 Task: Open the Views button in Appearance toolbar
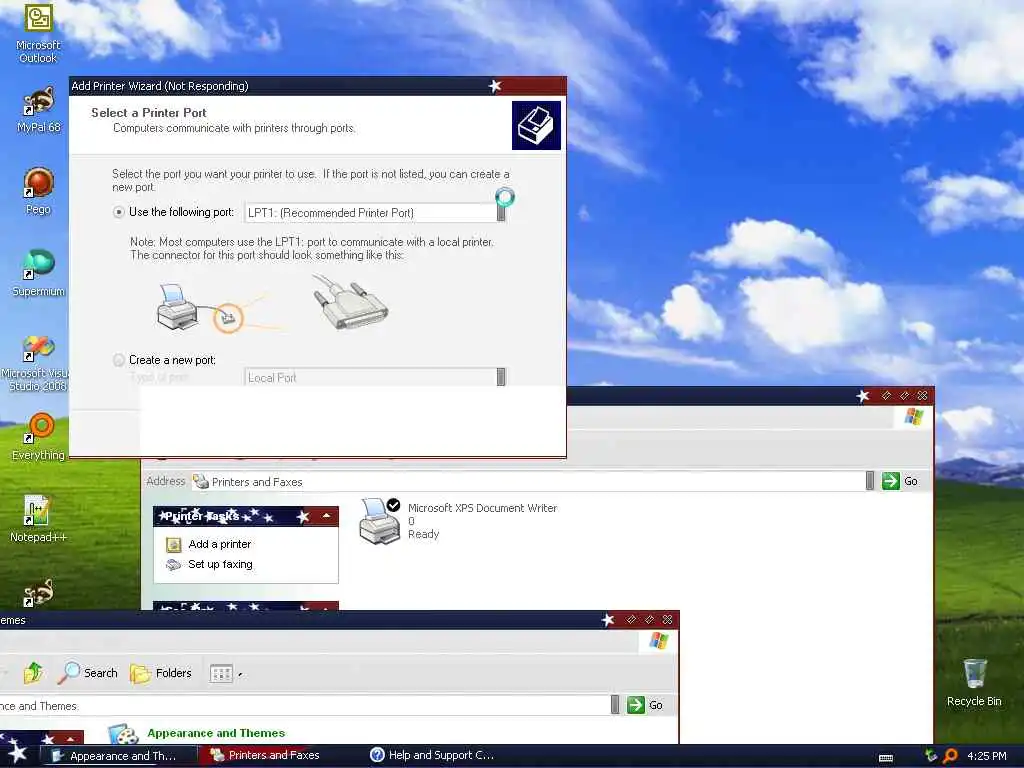[x=225, y=673]
